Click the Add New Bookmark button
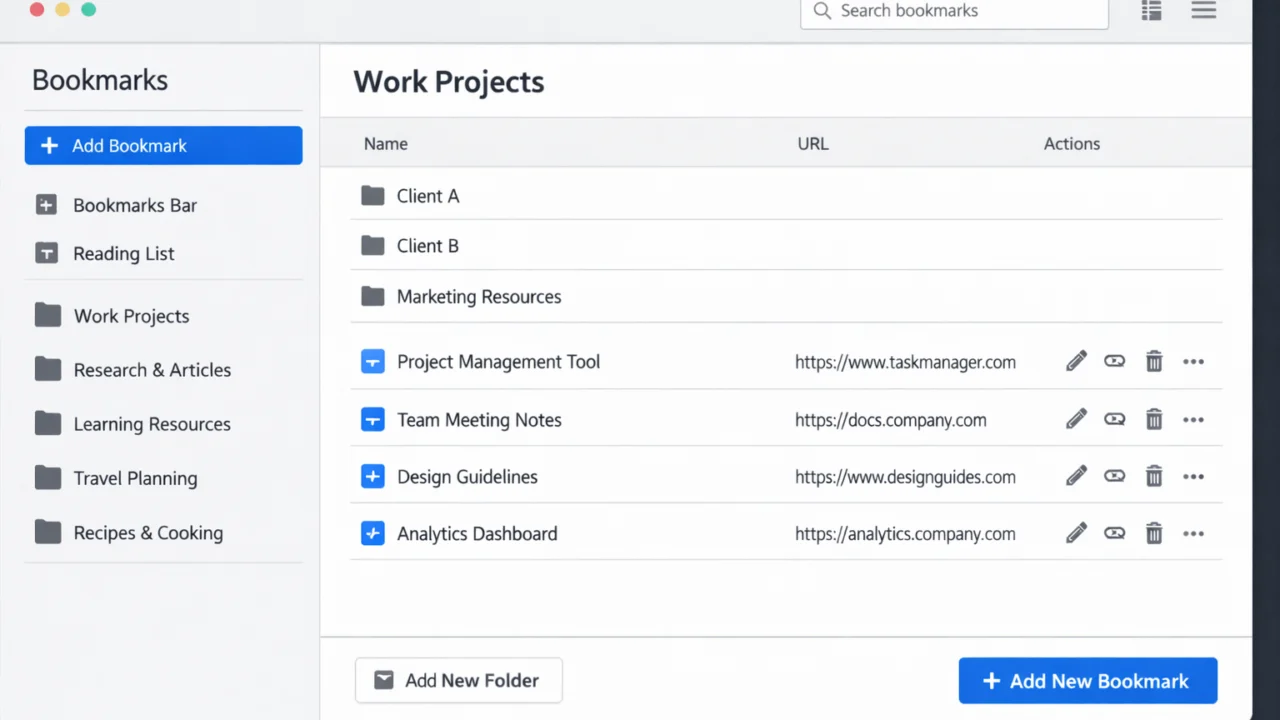This screenshot has height=720, width=1280. coord(1087,681)
